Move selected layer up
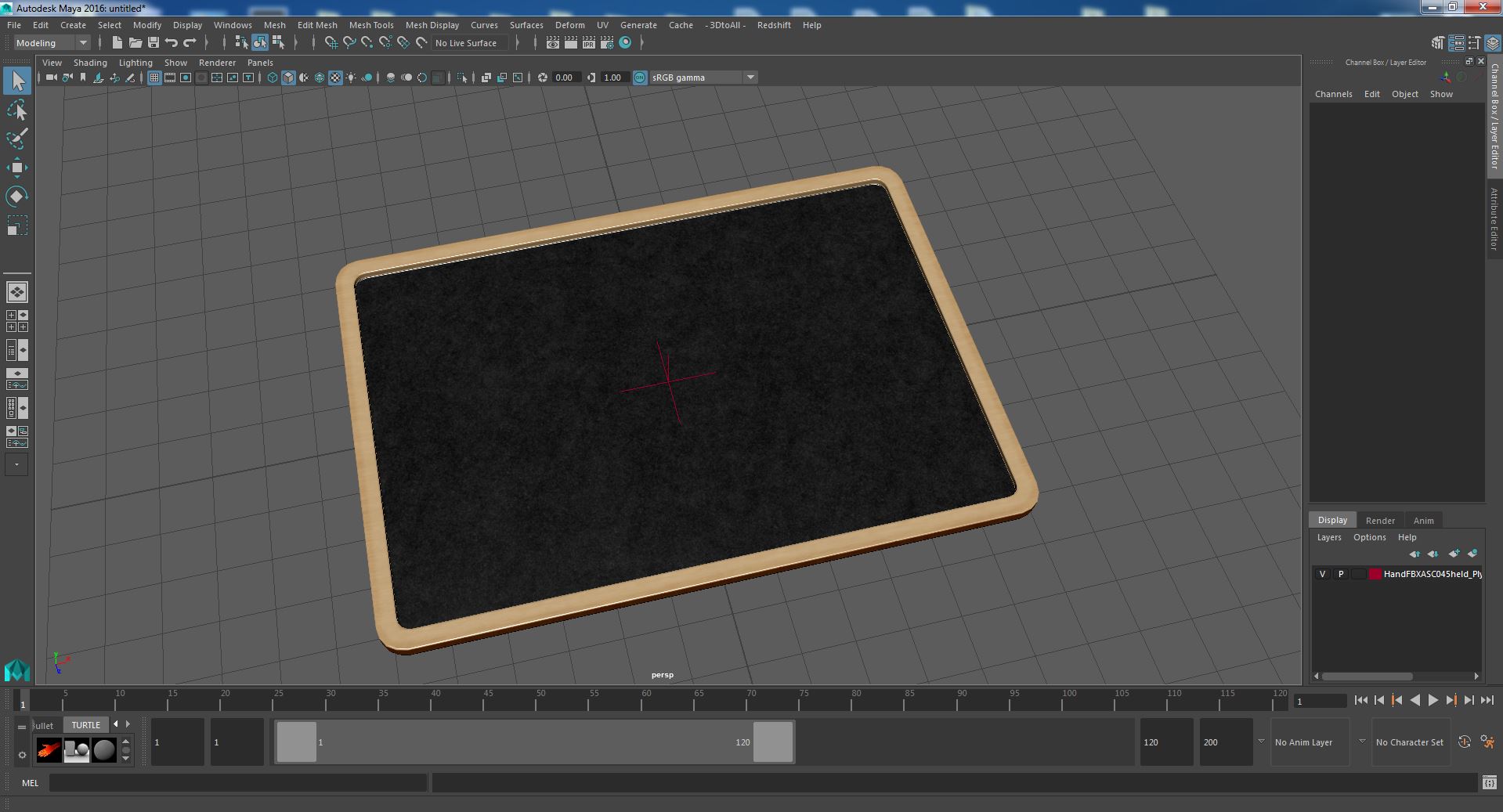Viewport: 1503px width, 812px height. [x=1414, y=554]
